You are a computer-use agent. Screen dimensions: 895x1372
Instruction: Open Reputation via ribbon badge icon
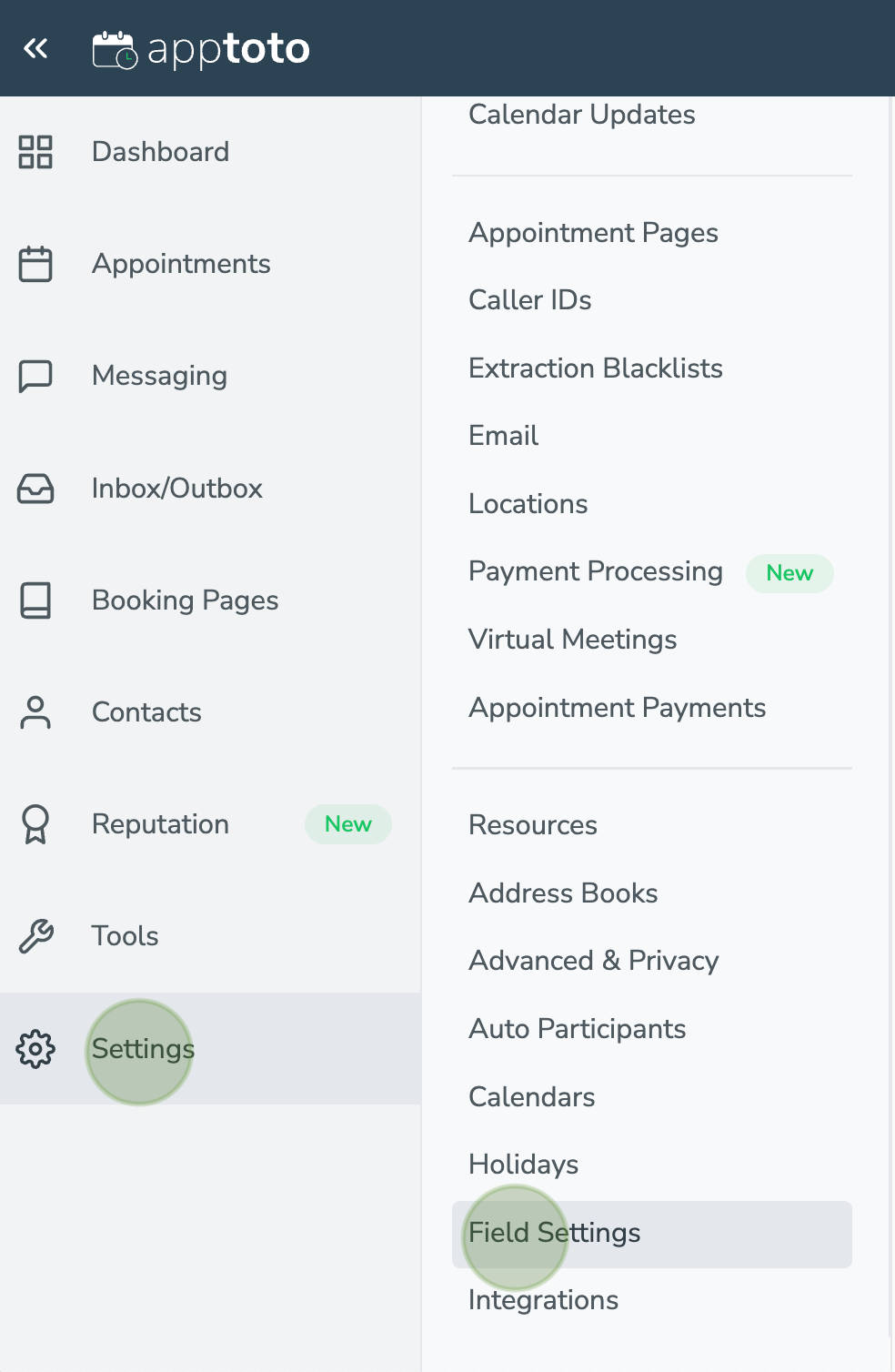point(35,825)
